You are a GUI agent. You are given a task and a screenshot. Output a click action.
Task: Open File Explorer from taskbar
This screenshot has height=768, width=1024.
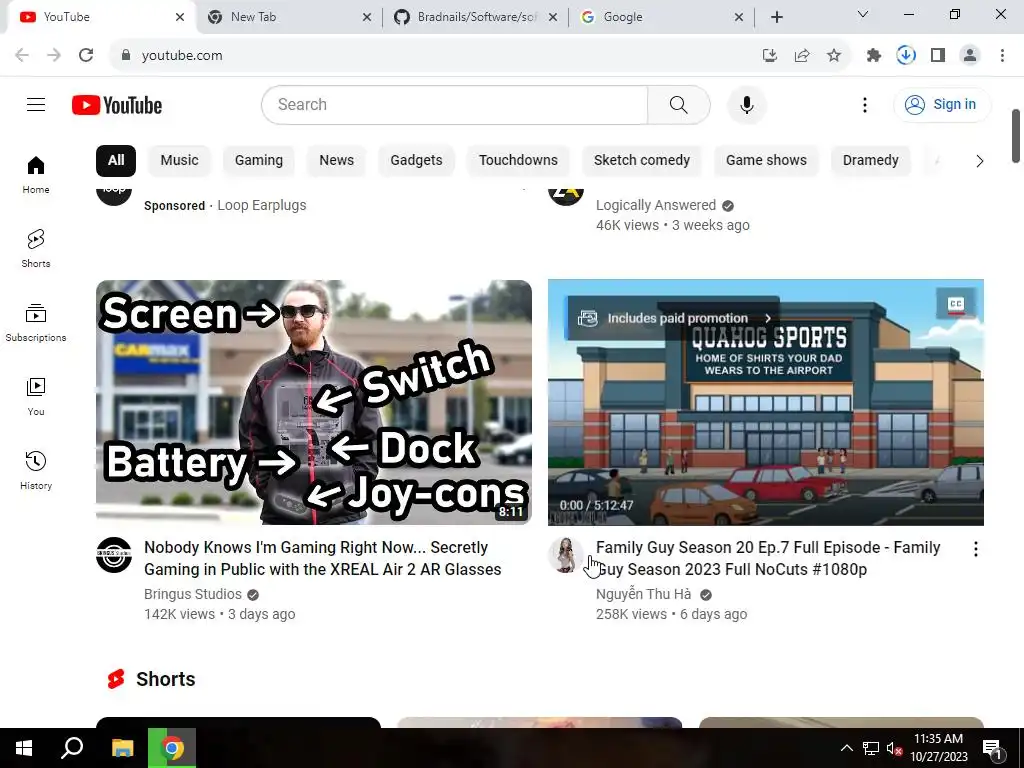point(122,748)
